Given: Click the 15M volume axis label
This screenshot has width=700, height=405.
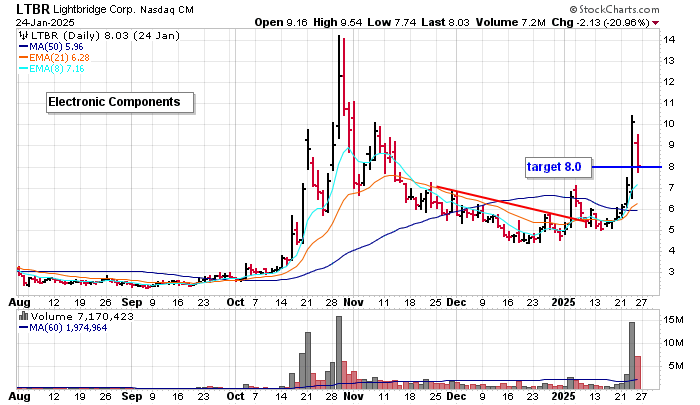Looking at the screenshot, I should click(x=673, y=320).
